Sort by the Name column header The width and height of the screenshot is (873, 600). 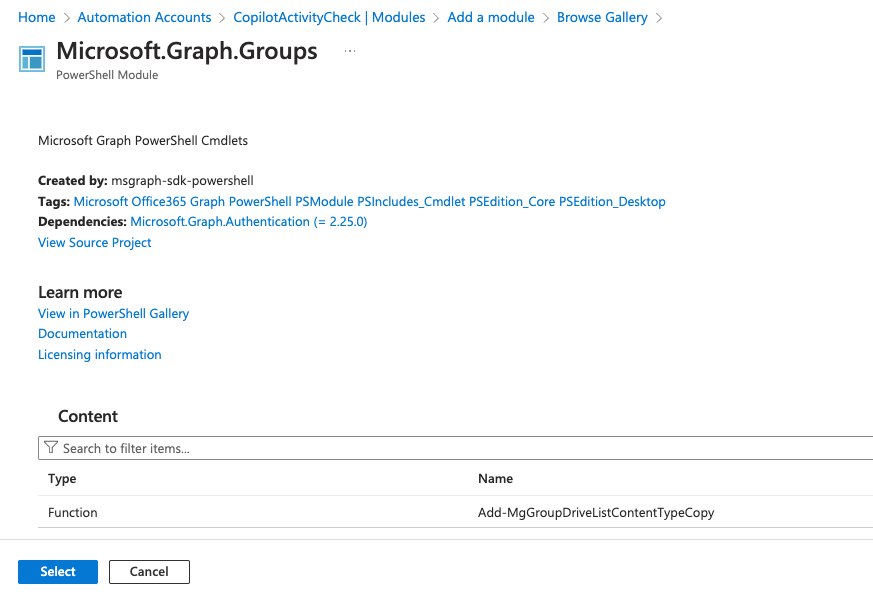point(496,478)
